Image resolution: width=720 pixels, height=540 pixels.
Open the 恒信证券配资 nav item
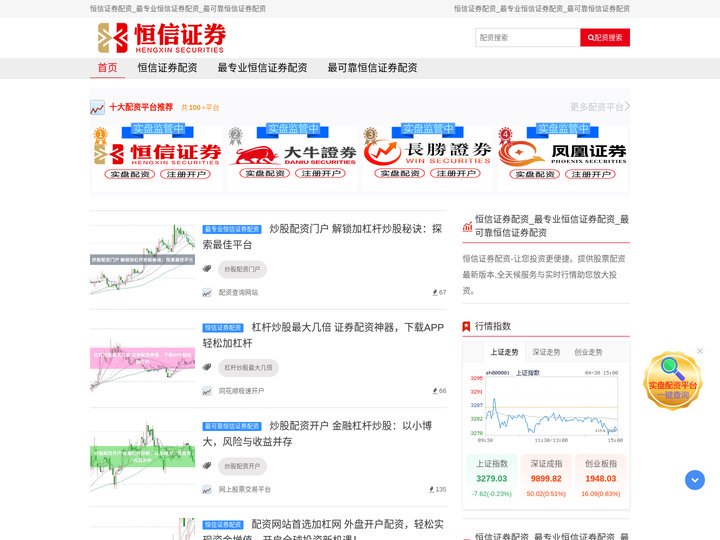click(167, 68)
